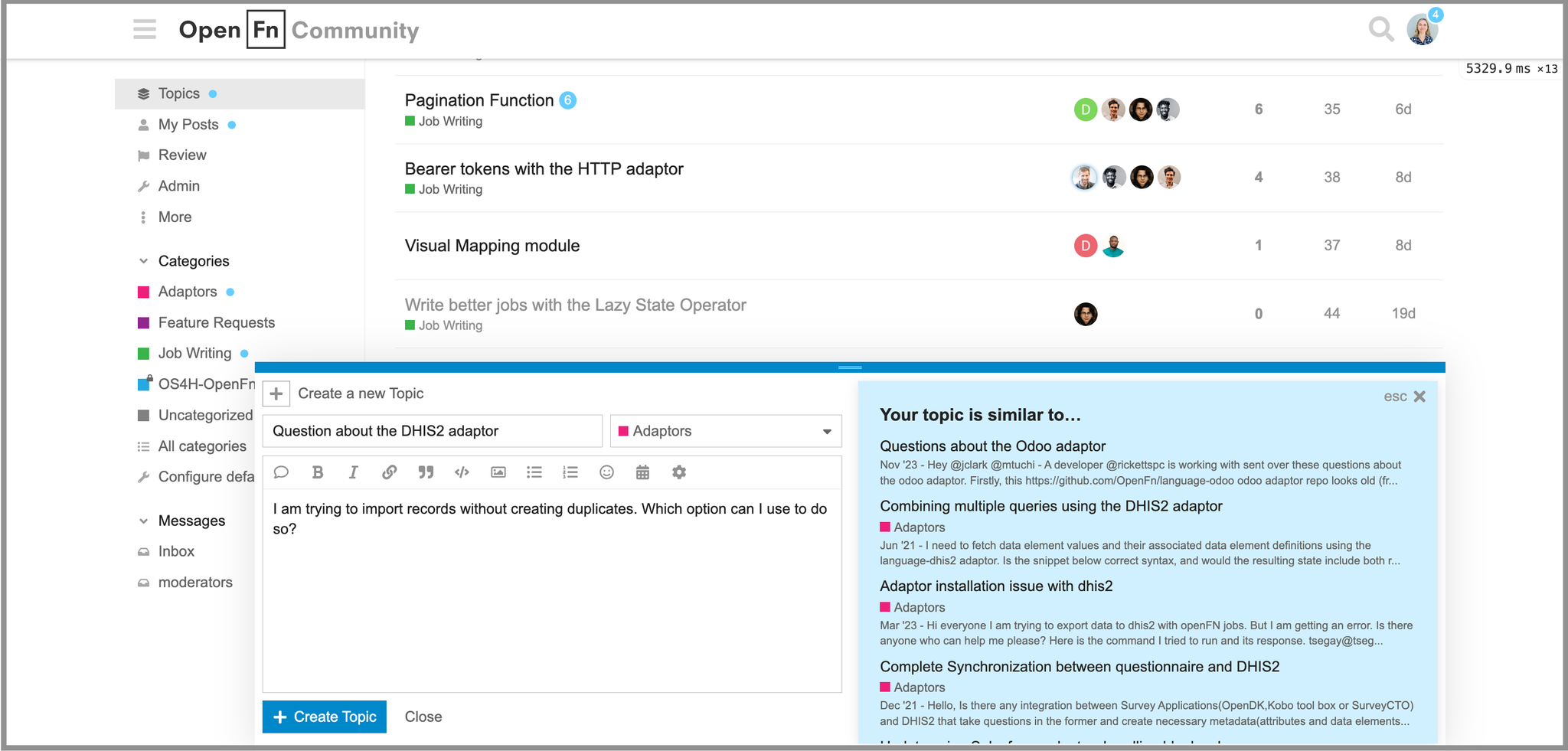Open the moderators message group
The image size is (1568, 751).
[x=195, y=583]
